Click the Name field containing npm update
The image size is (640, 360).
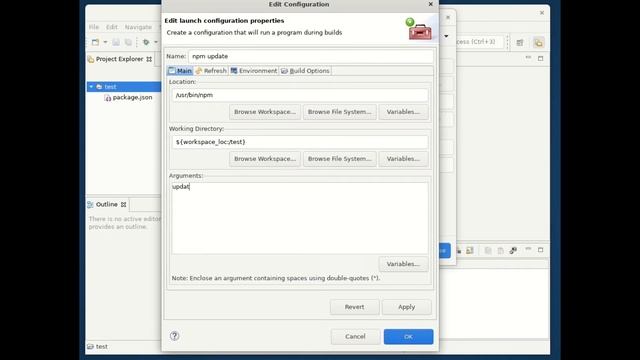[311, 56]
